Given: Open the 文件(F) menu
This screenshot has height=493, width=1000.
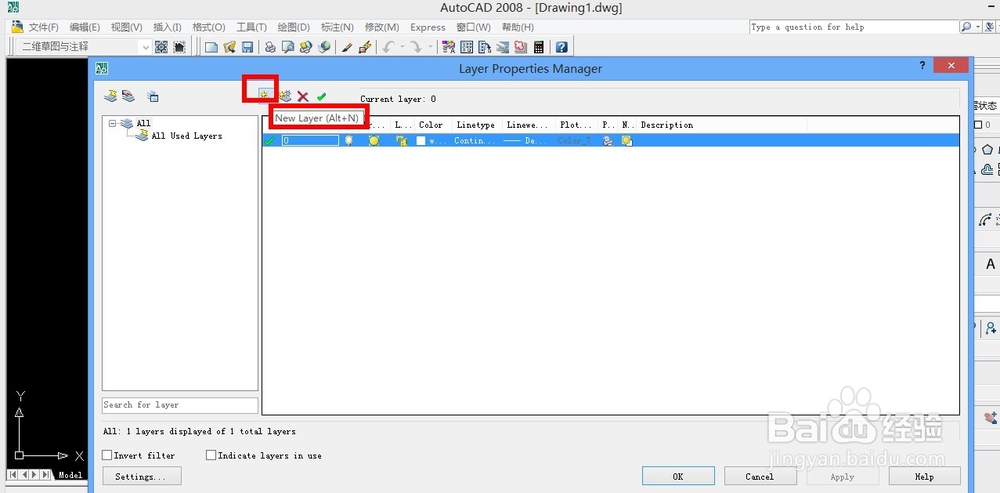Looking at the screenshot, I should tap(43, 27).
